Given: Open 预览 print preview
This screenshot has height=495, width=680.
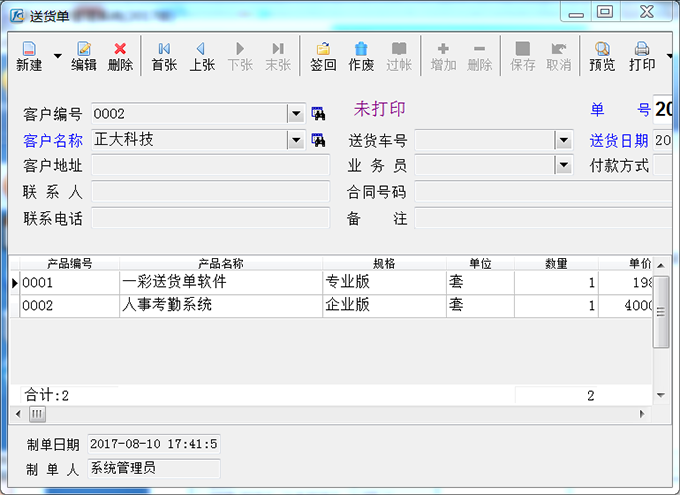Looking at the screenshot, I should tap(602, 56).
